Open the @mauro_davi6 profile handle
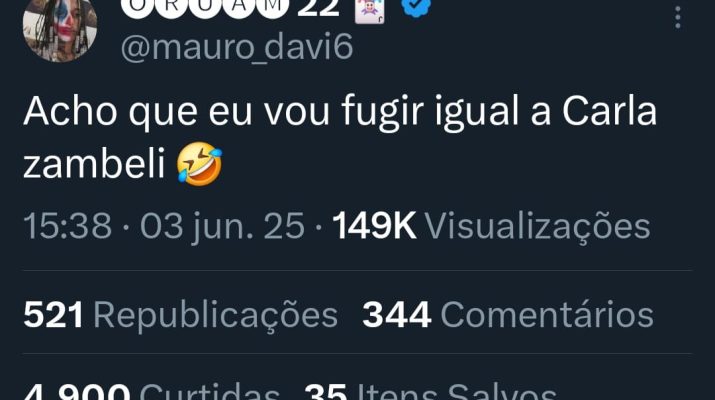The height and width of the screenshot is (400, 715). pyautogui.click(x=237, y=47)
